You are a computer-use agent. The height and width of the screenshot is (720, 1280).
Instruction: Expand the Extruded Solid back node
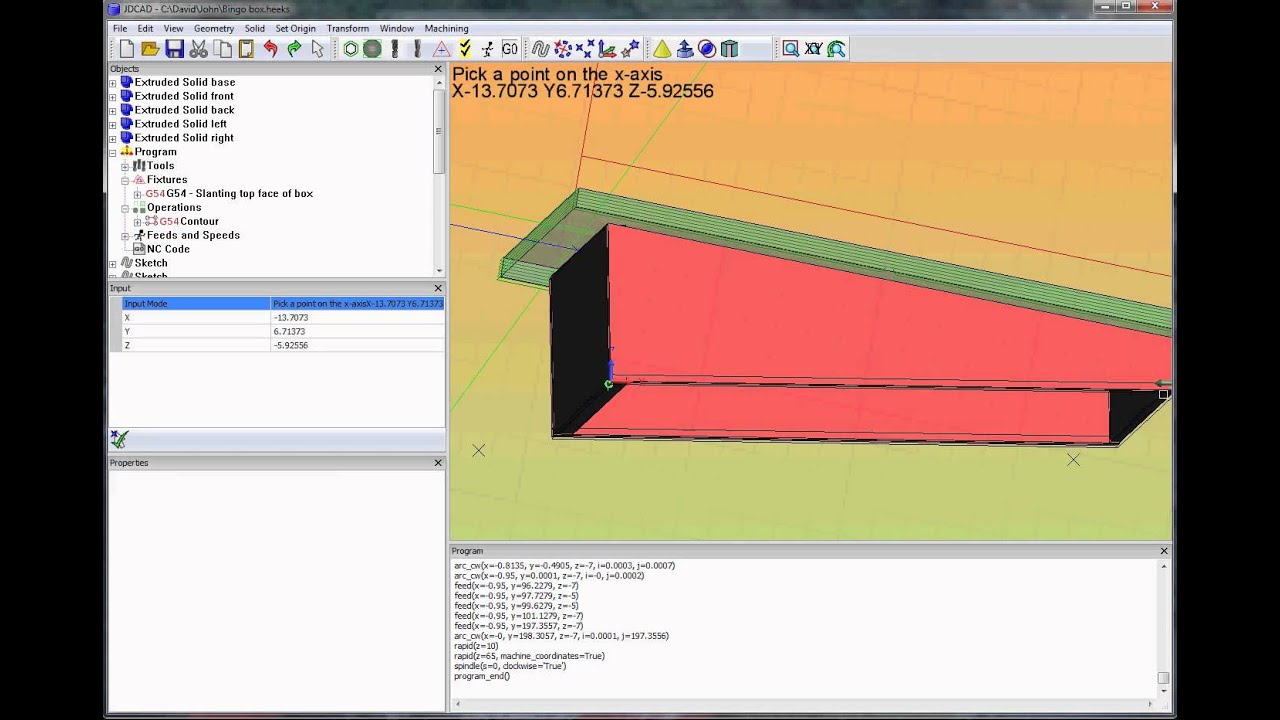pyautogui.click(x=113, y=111)
